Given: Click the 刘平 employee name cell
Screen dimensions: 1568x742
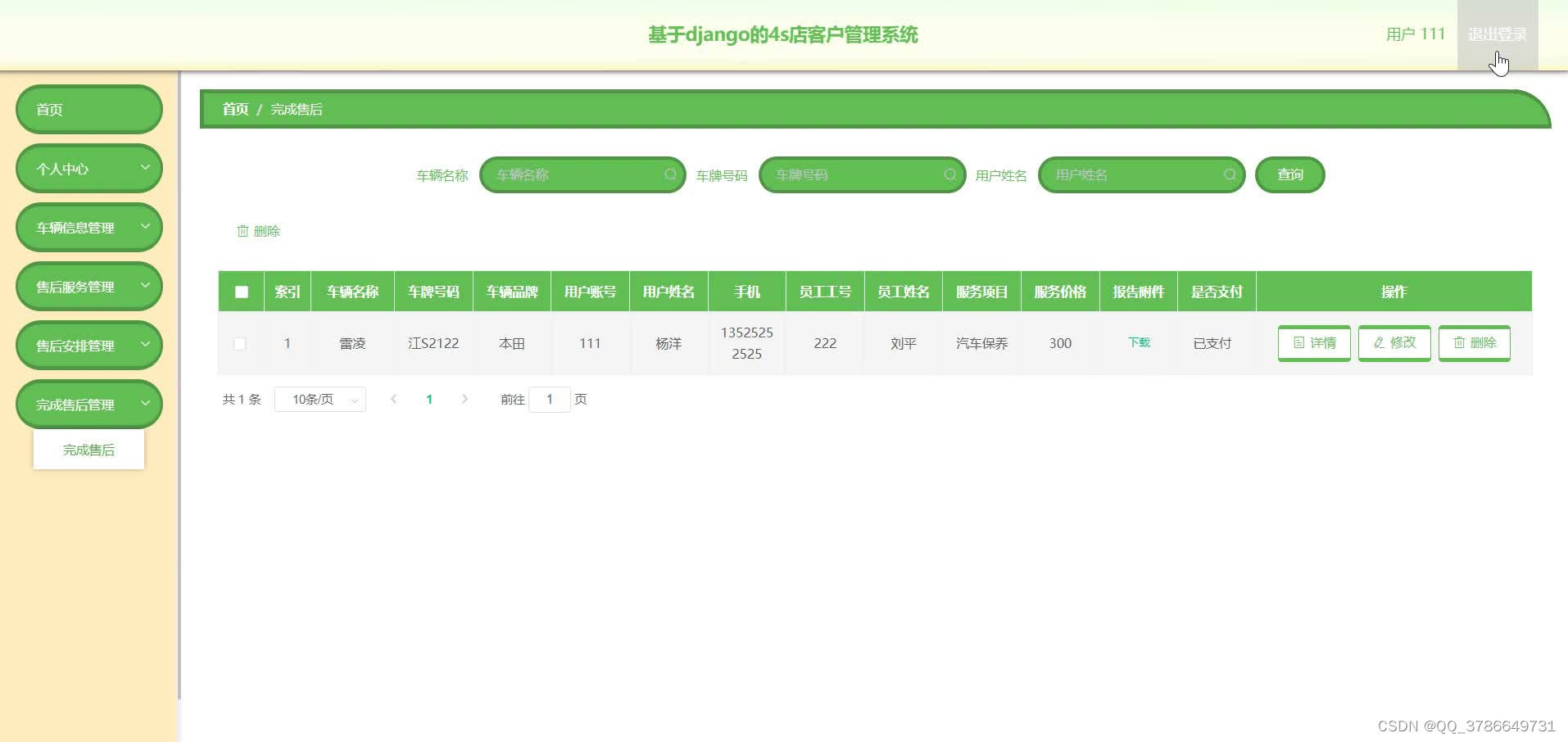Looking at the screenshot, I should tap(904, 343).
